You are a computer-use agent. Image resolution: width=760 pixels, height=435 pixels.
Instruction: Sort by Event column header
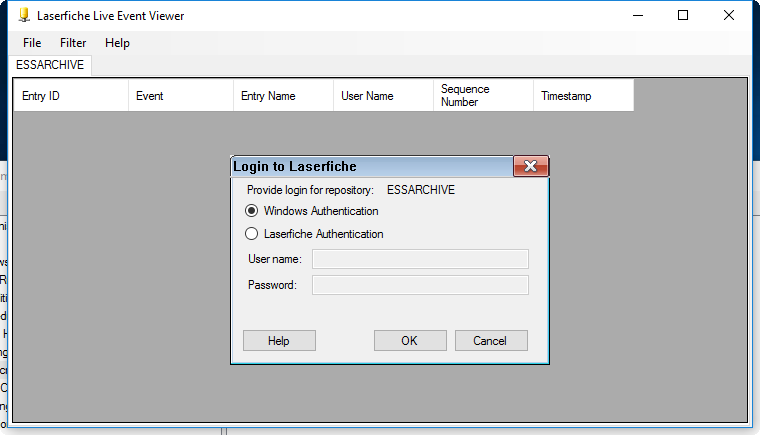click(x=181, y=96)
